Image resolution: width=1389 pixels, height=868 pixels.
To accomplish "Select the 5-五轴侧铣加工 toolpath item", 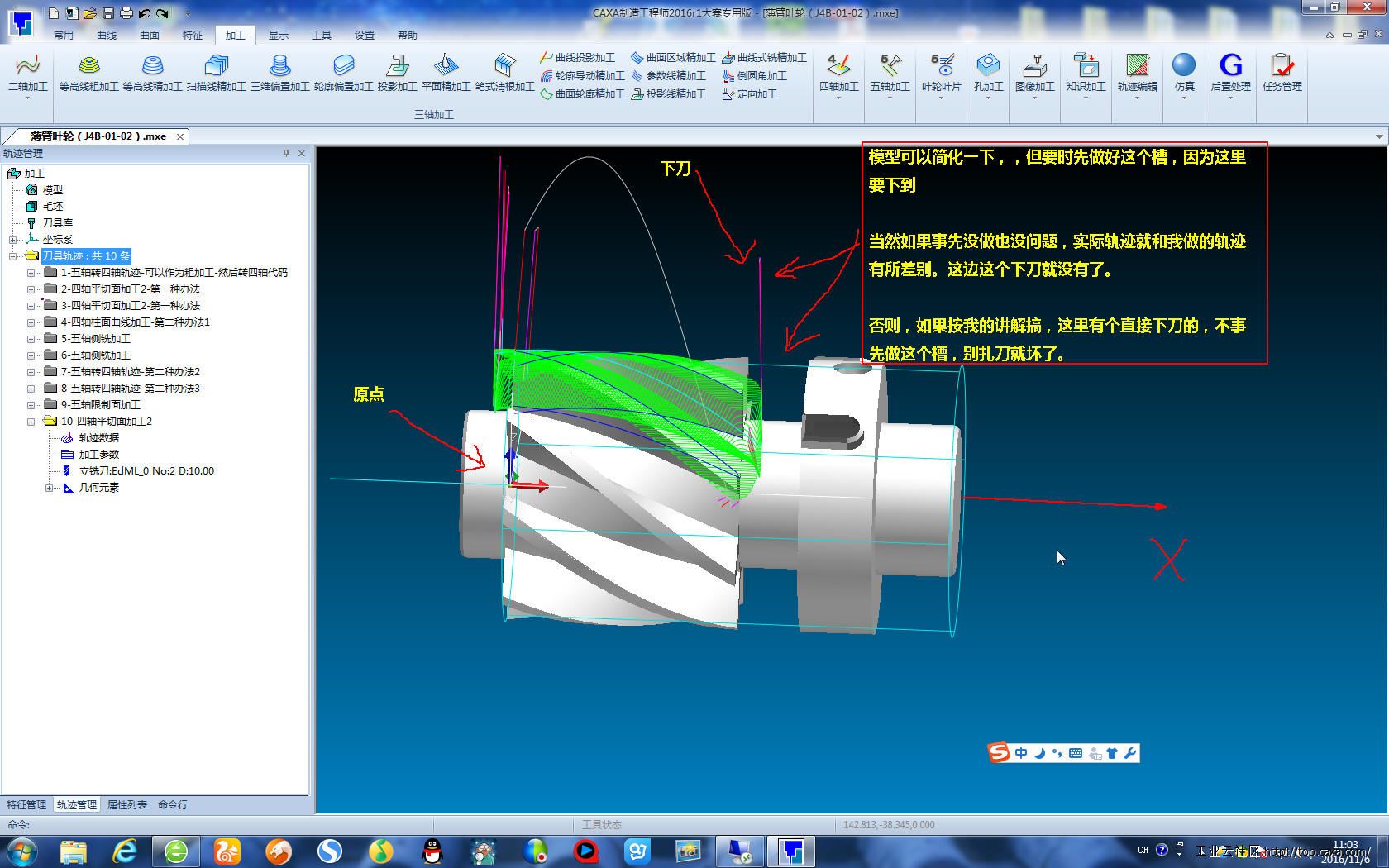I will 95,339.
